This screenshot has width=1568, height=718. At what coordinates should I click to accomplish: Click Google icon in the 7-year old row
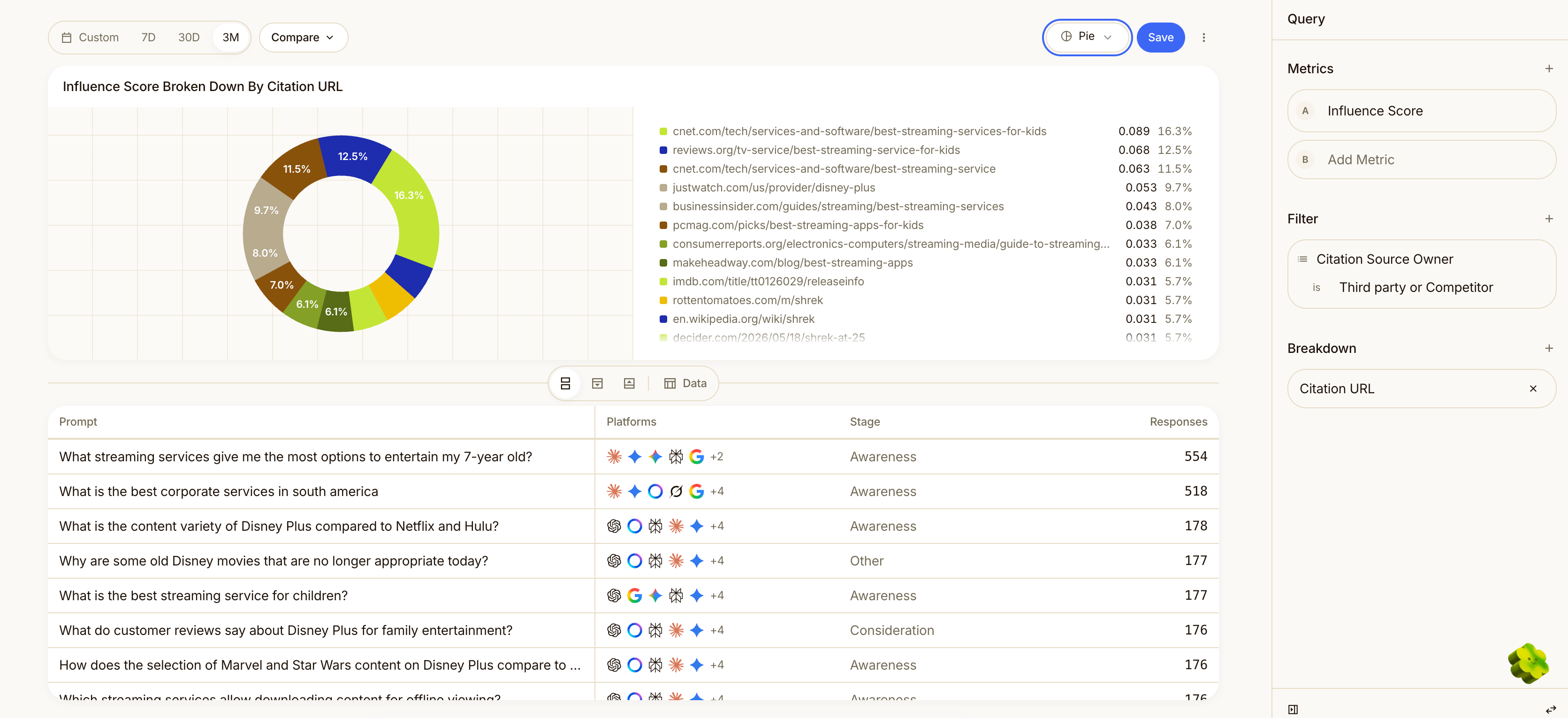pos(696,457)
